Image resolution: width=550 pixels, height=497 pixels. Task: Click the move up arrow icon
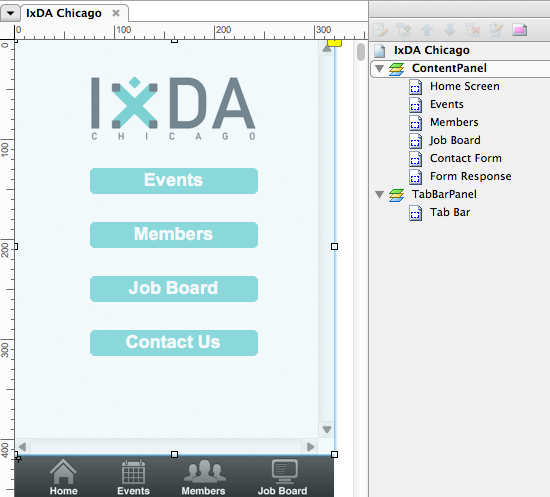click(x=427, y=30)
